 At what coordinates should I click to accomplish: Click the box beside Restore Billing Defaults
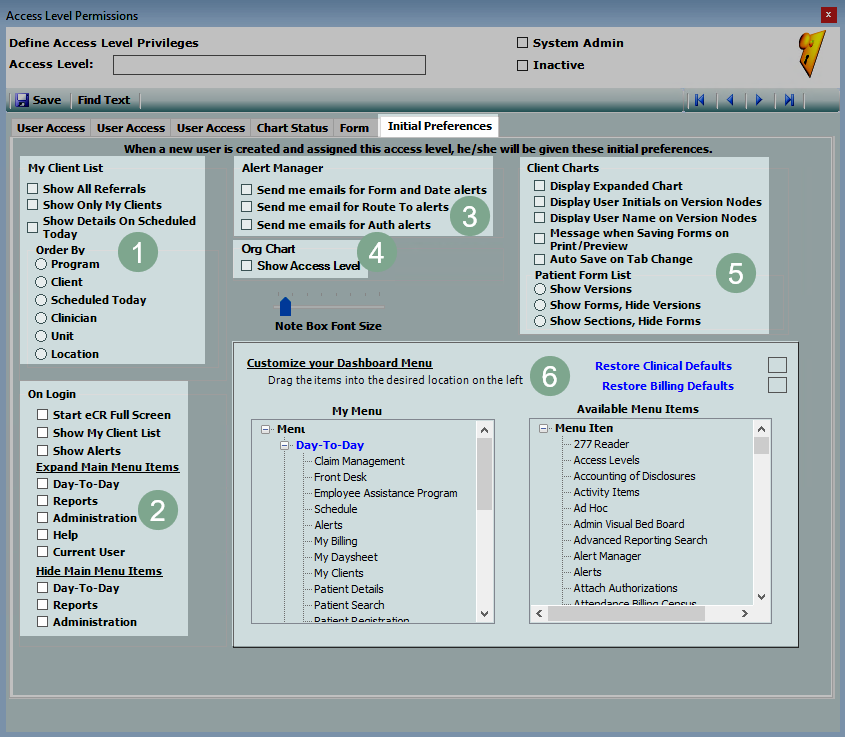[777, 385]
